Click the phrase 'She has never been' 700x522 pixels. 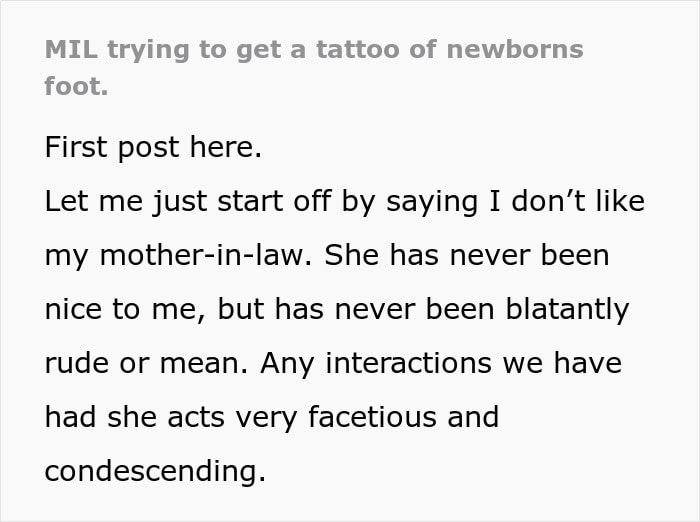click(x=467, y=255)
